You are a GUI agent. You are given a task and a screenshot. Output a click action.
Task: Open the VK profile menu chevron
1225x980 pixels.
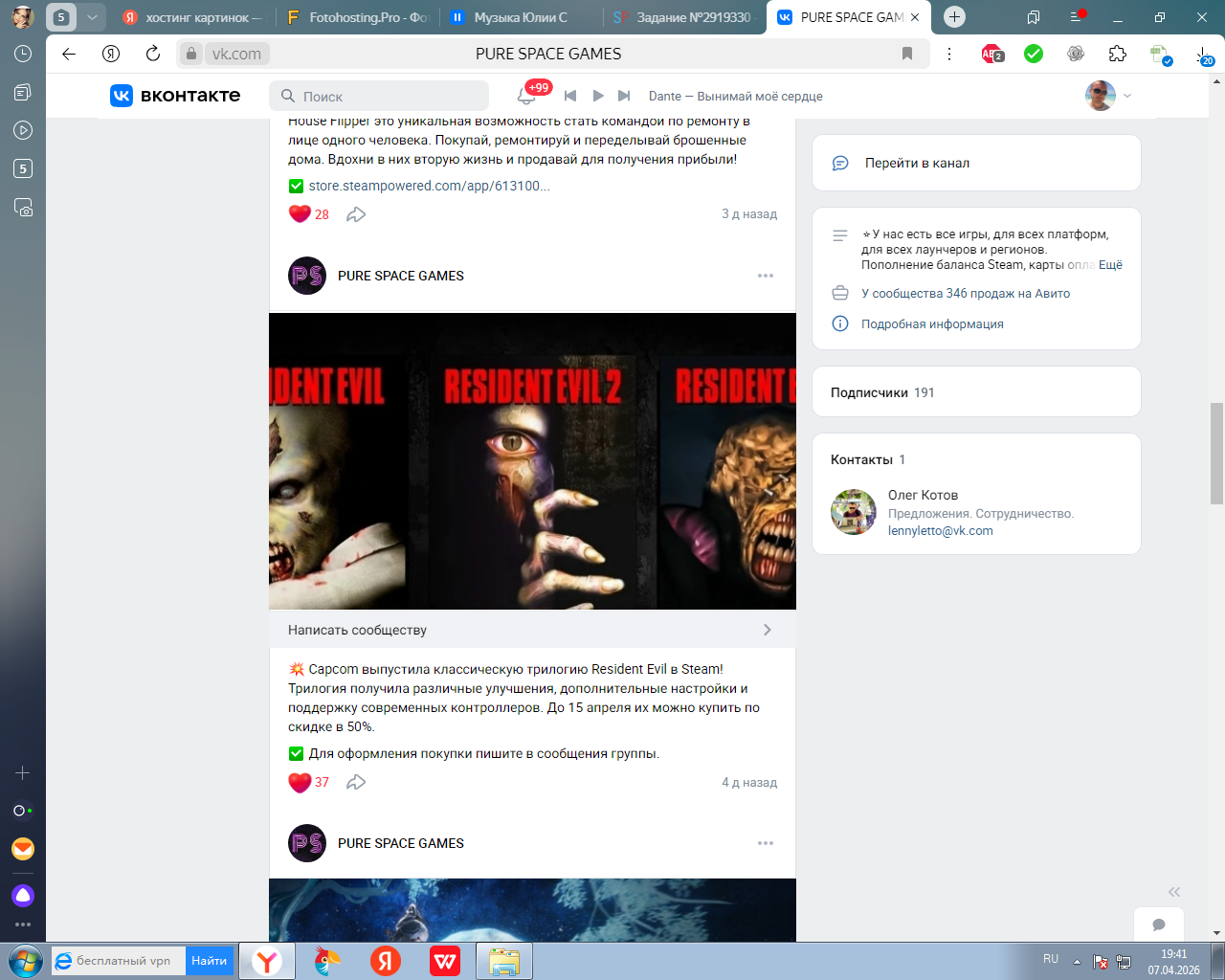pyautogui.click(x=1127, y=96)
